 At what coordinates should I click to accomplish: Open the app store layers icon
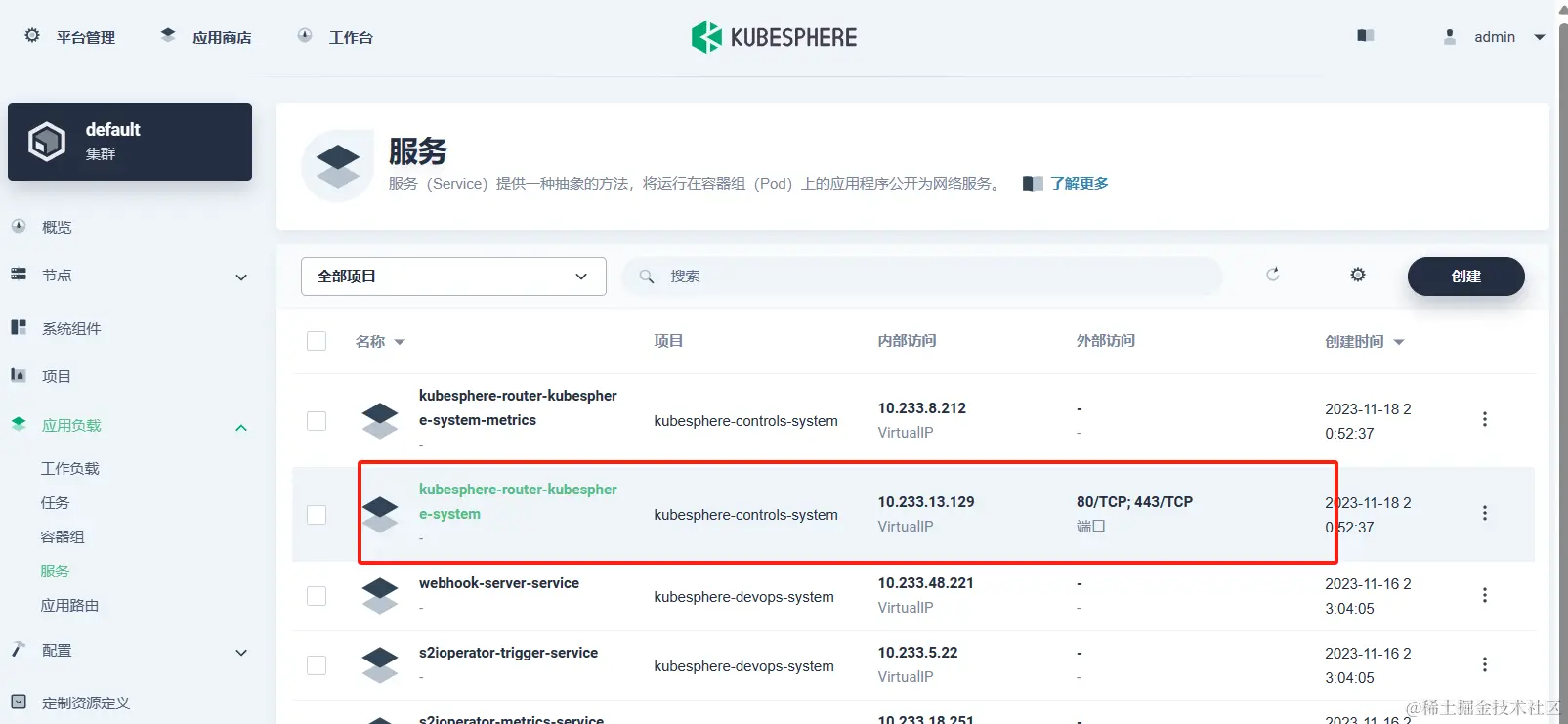coord(168,35)
